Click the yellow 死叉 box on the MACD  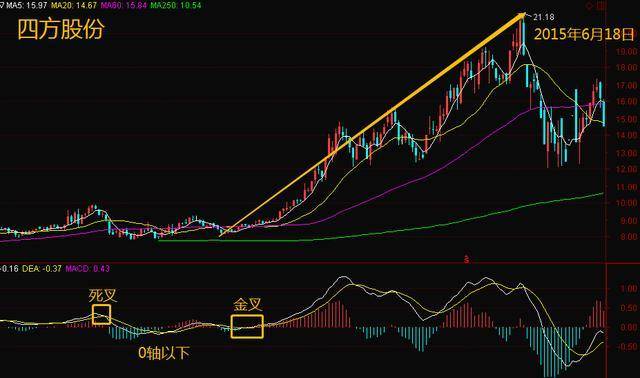(101, 314)
